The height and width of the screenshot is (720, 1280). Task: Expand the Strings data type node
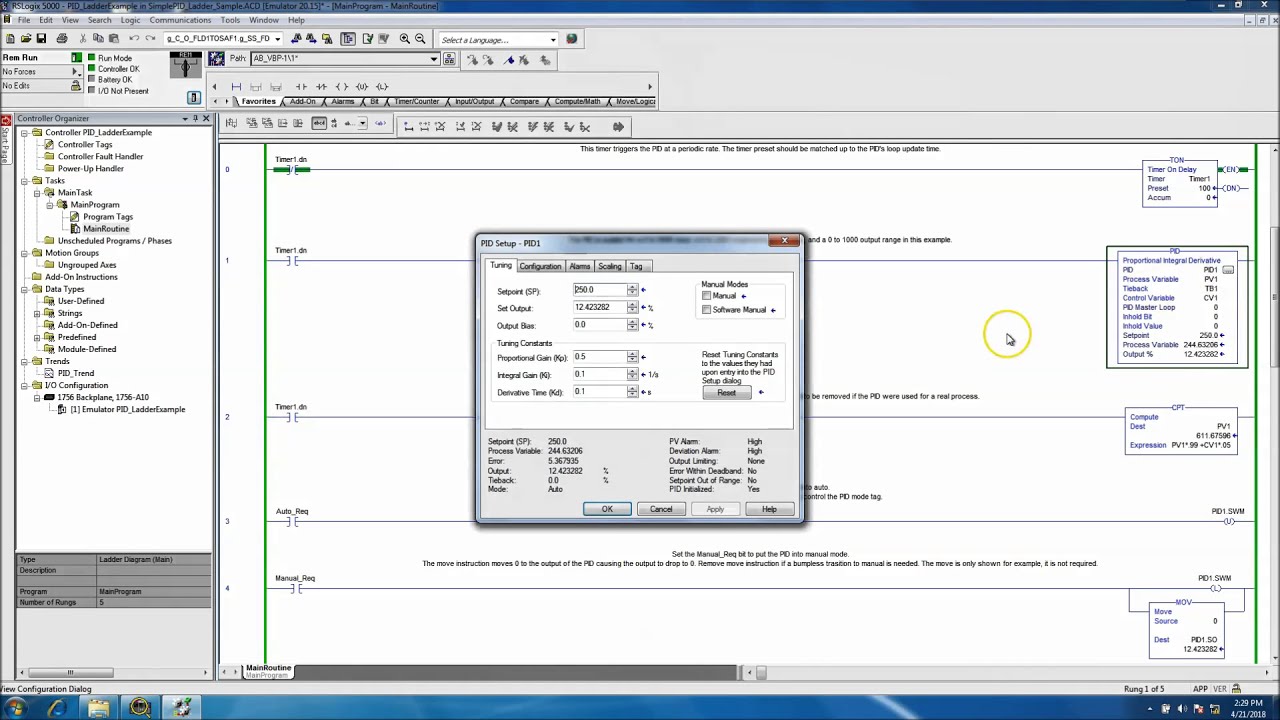click(37, 313)
